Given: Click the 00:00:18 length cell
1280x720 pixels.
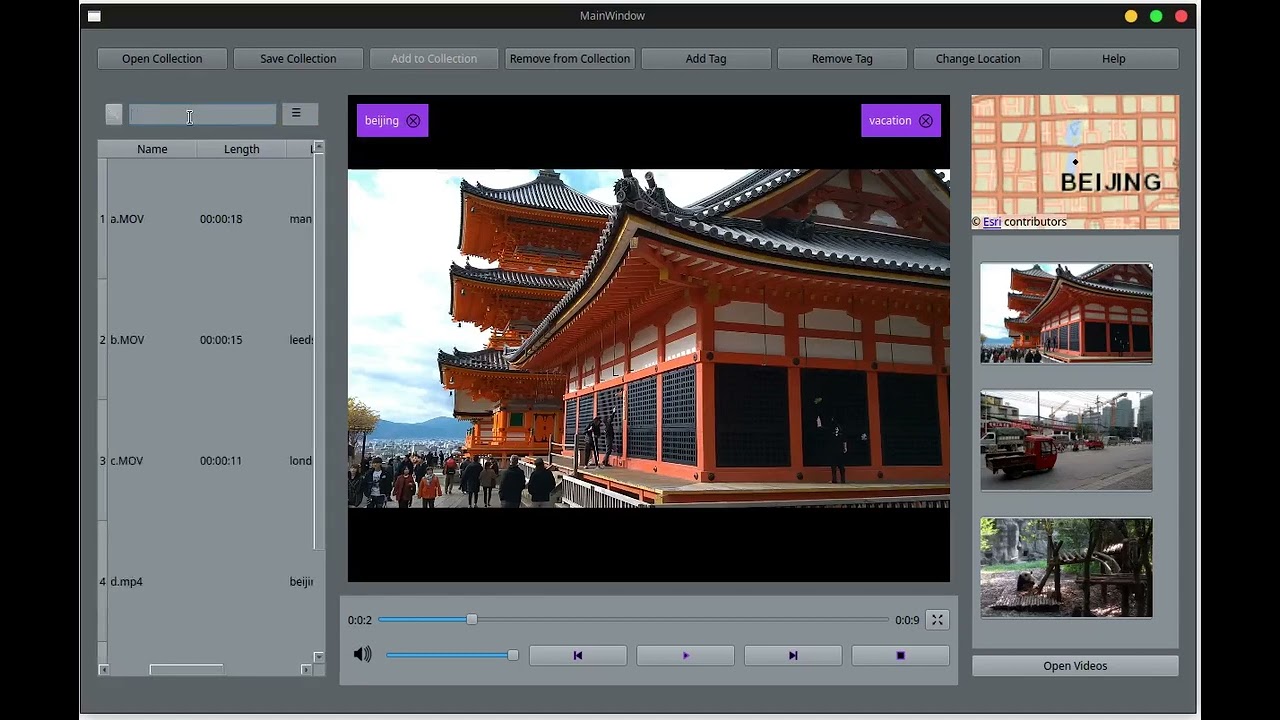Looking at the screenshot, I should (x=221, y=219).
